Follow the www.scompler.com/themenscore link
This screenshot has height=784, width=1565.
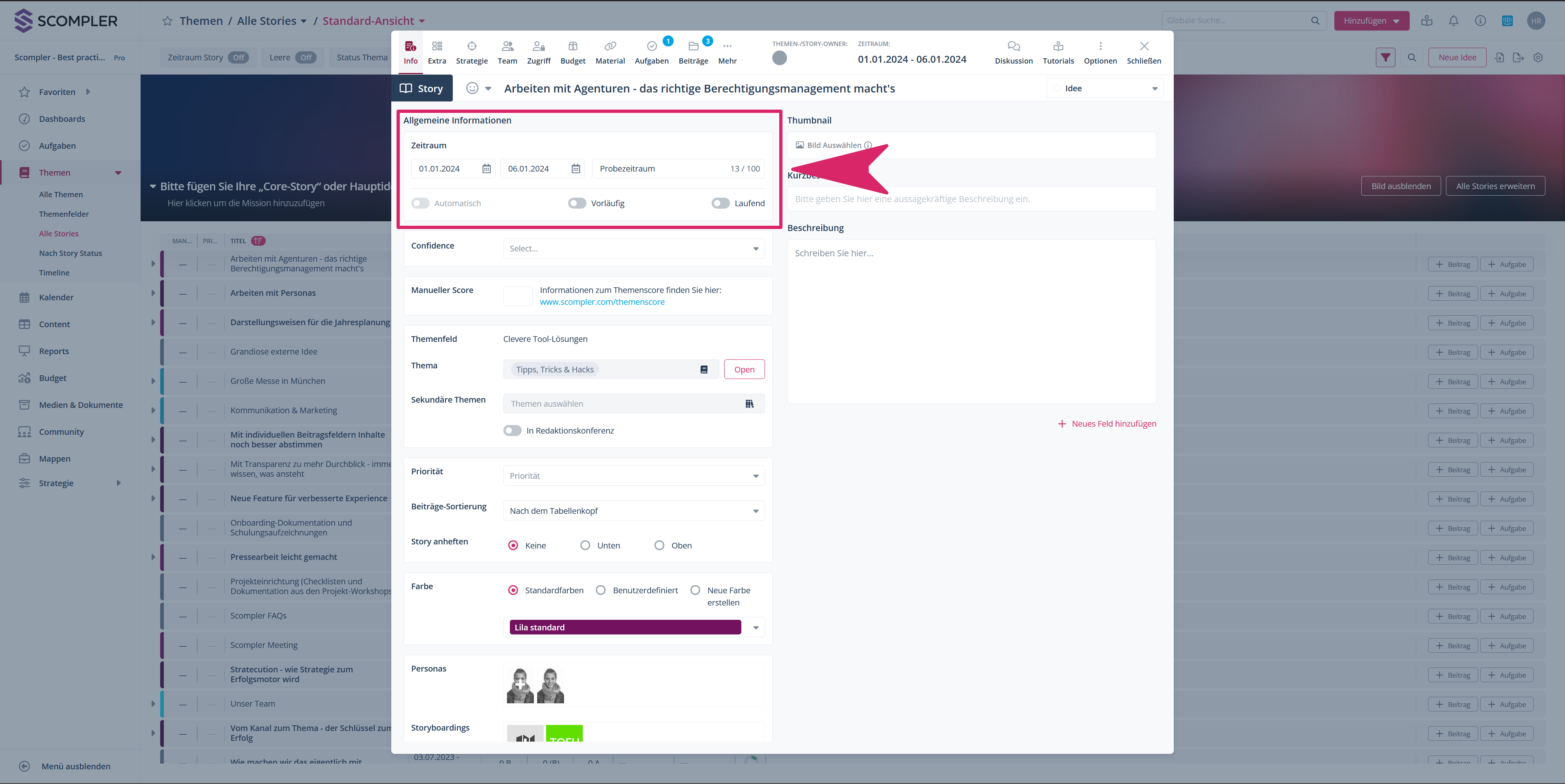pos(602,302)
